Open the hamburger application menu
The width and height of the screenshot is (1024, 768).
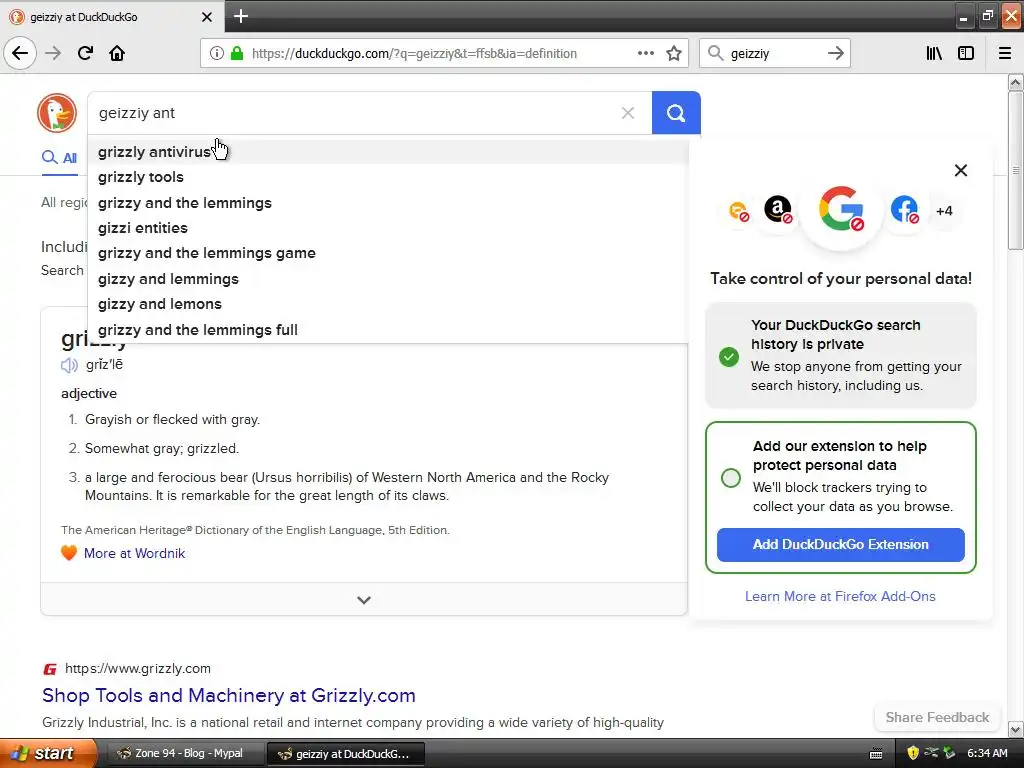[1005, 53]
